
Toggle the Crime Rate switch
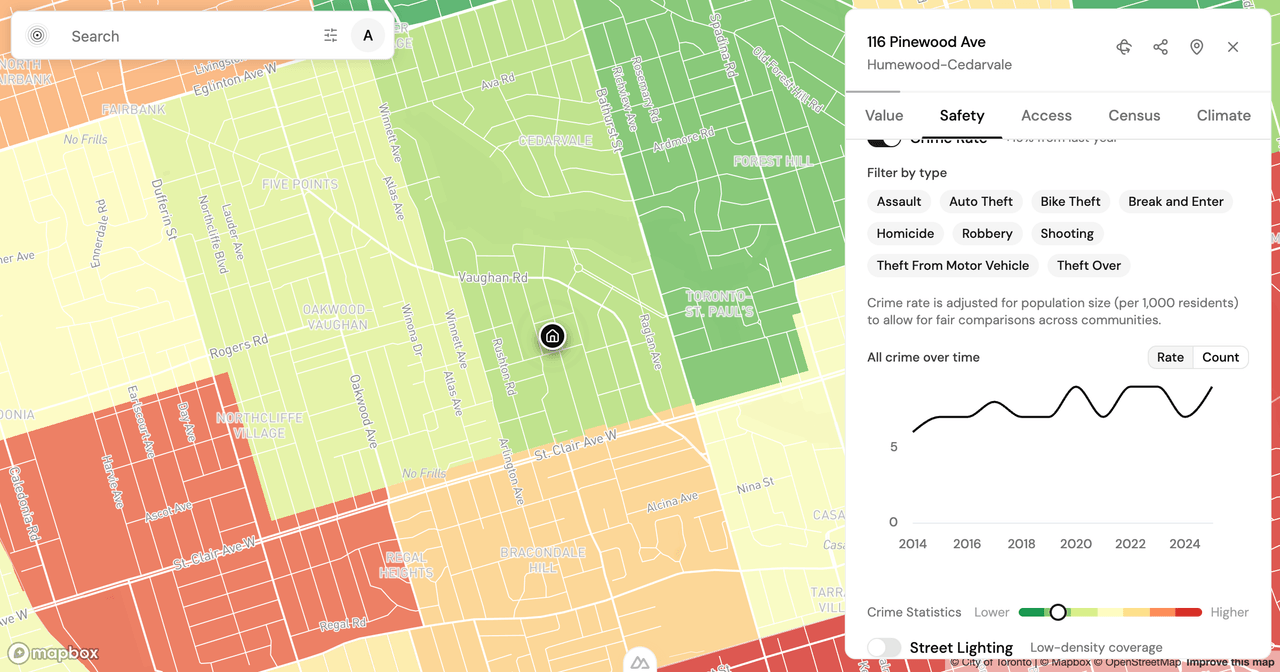[x=884, y=140]
